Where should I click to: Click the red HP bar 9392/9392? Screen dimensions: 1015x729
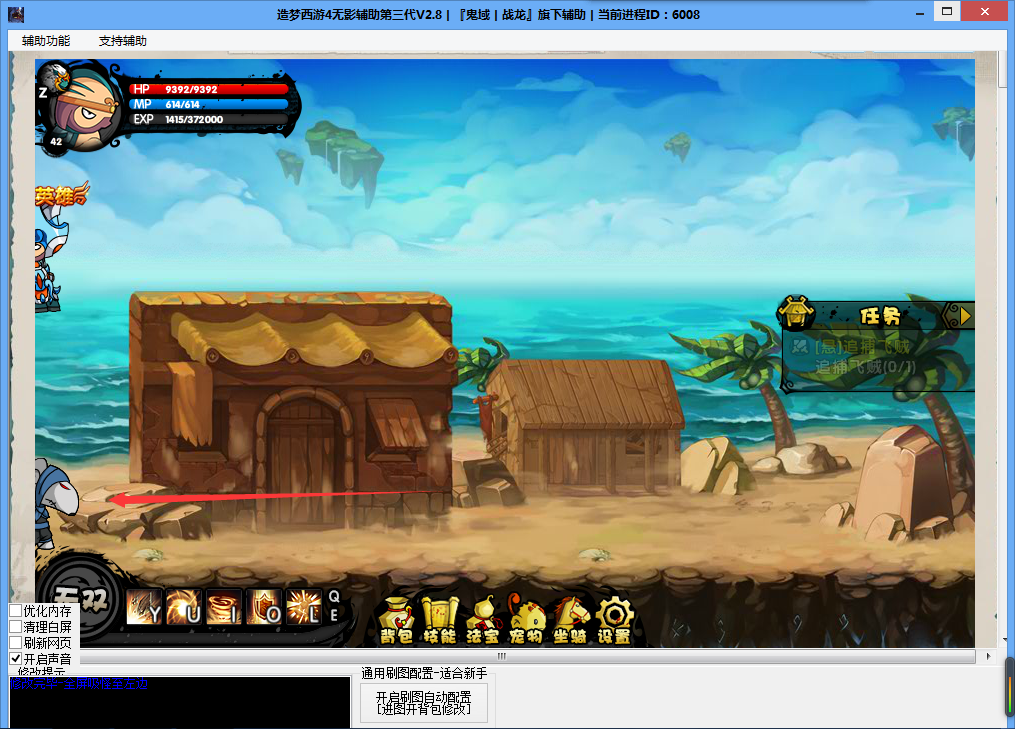(208, 89)
